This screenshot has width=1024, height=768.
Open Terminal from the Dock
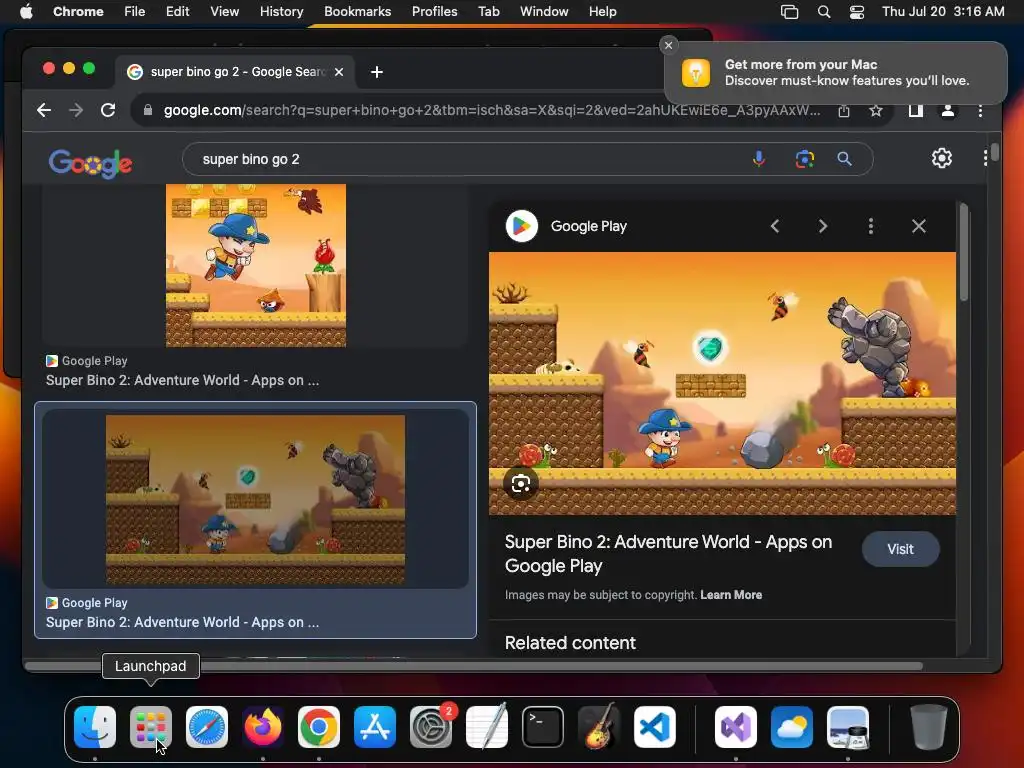[x=543, y=727]
